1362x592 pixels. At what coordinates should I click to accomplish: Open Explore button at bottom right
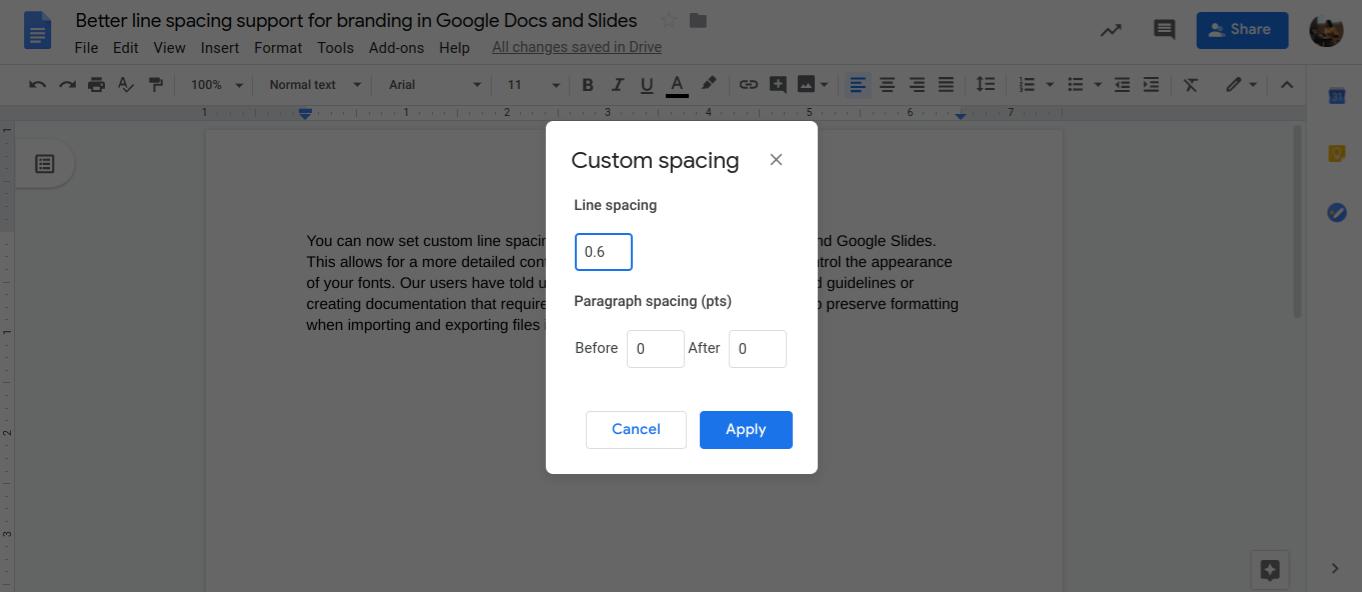pos(1270,570)
